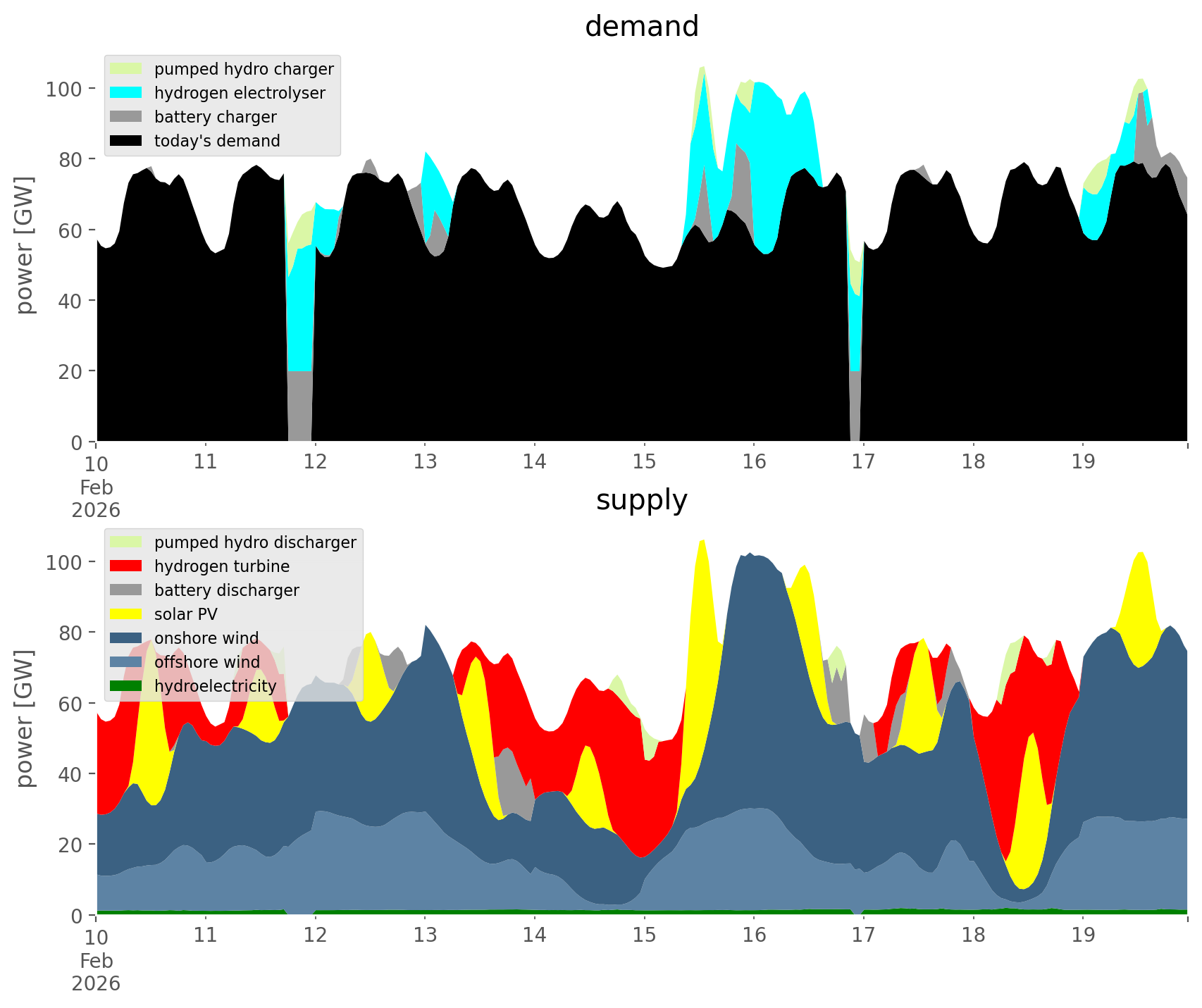Click the 16 date tick on demand chart
The height and width of the screenshot is (1008, 1202).
pyautogui.click(x=754, y=462)
